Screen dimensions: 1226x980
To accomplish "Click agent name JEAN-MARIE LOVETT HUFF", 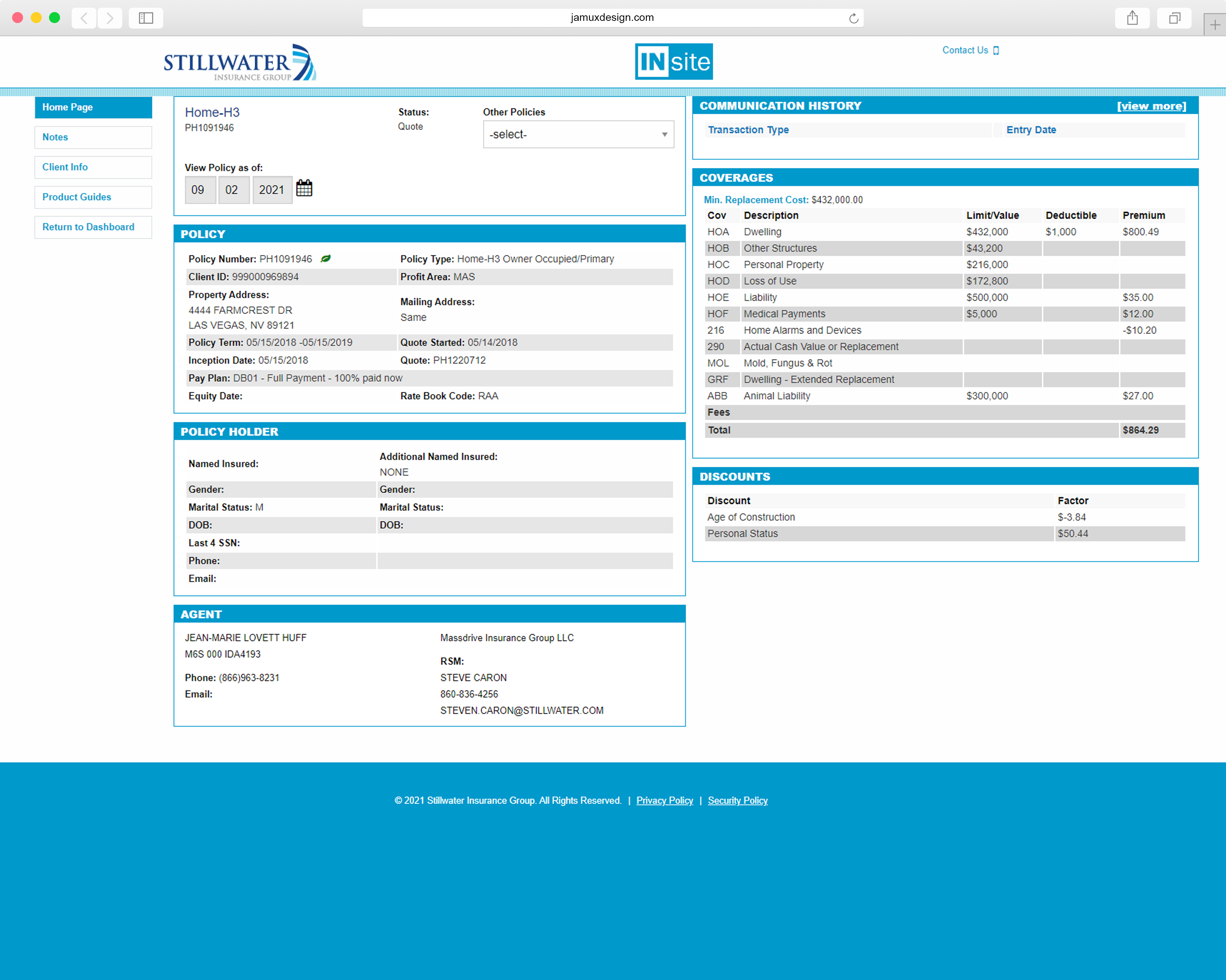I will [246, 638].
